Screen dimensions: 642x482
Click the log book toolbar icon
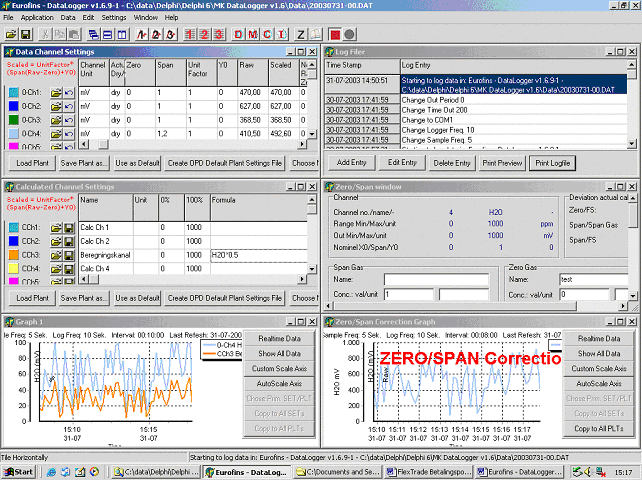[x=315, y=34]
